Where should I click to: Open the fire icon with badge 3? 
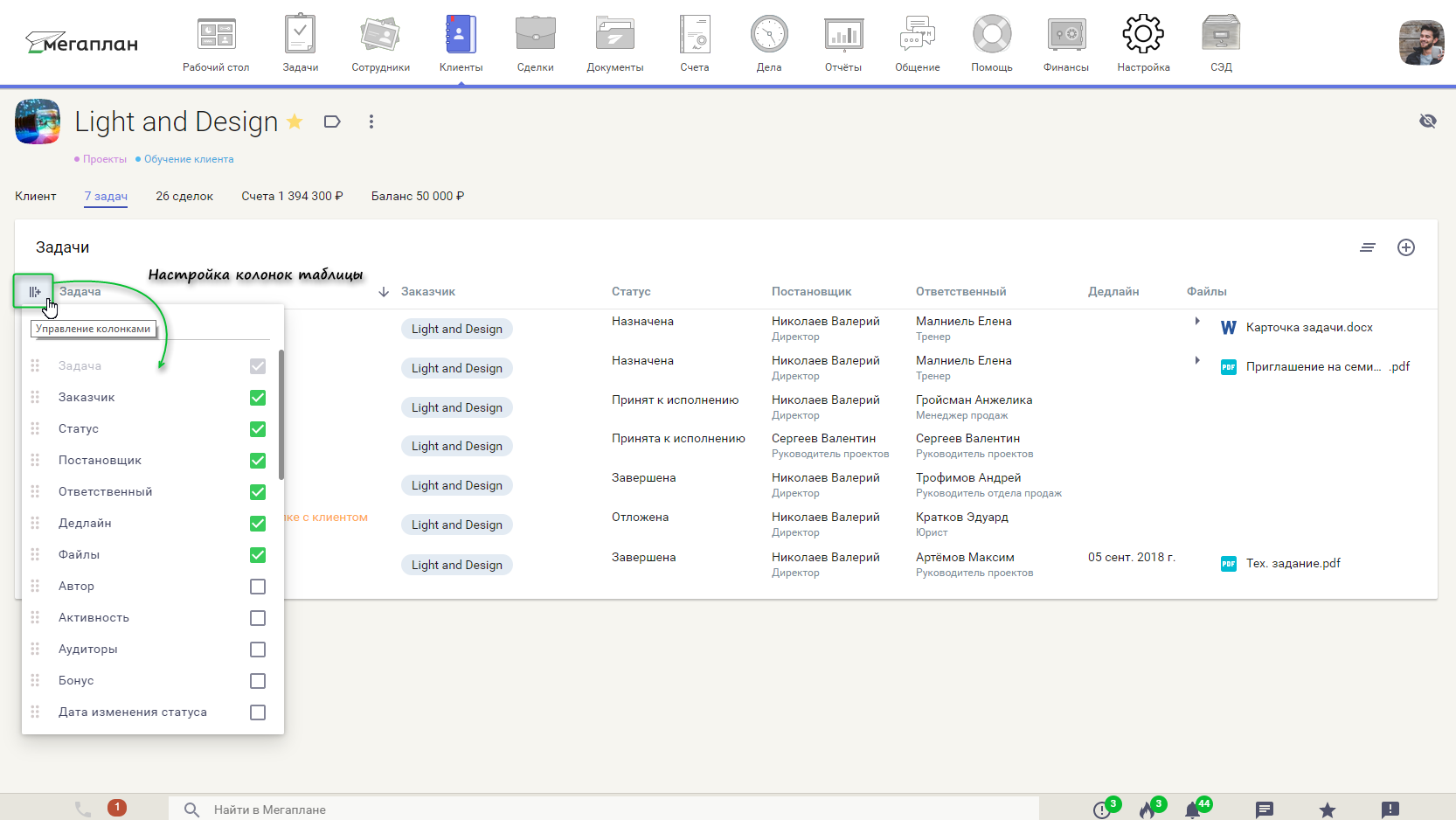pyautogui.click(x=1147, y=810)
